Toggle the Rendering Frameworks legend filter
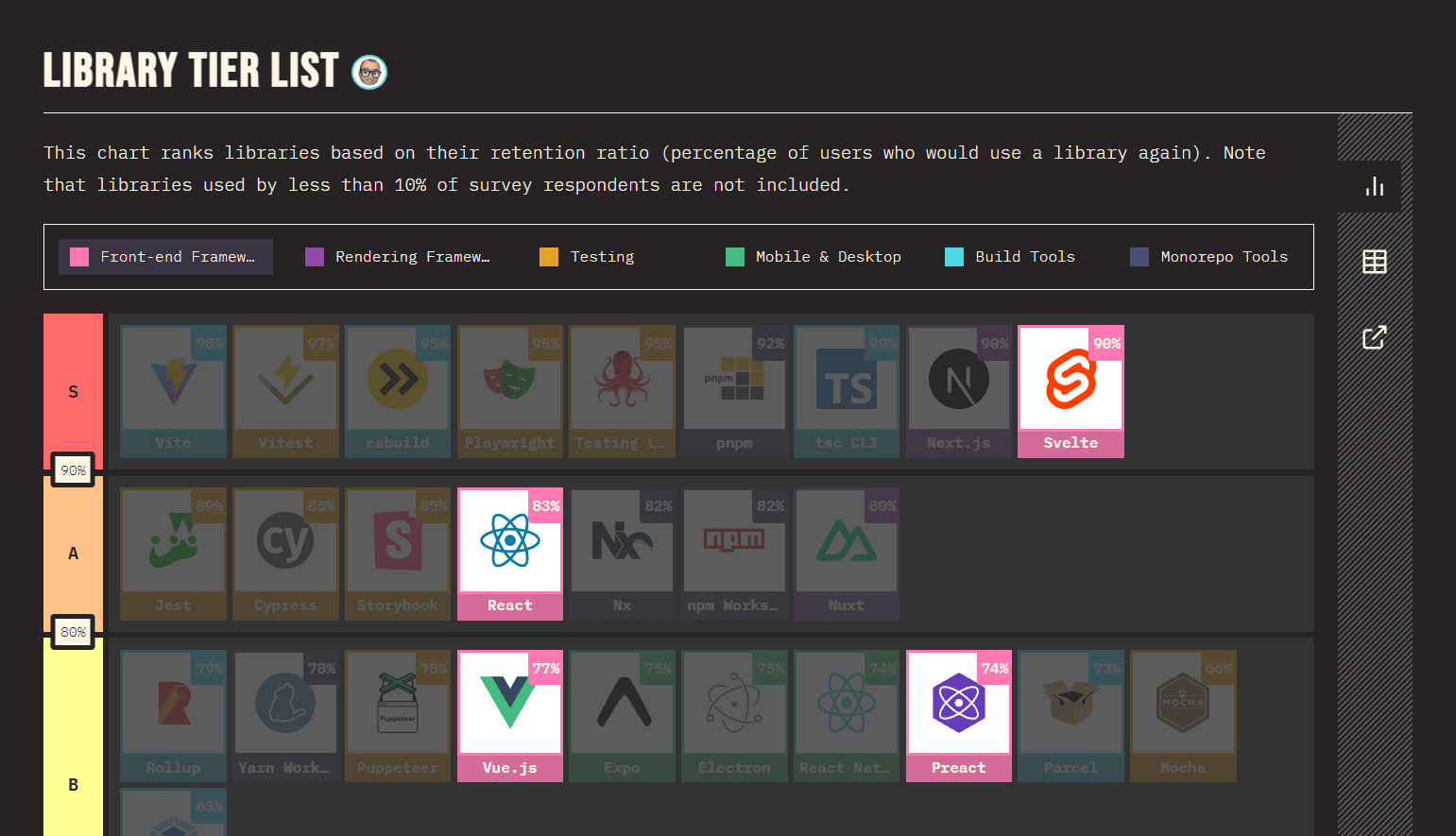Image resolution: width=1456 pixels, height=836 pixels. [398, 257]
